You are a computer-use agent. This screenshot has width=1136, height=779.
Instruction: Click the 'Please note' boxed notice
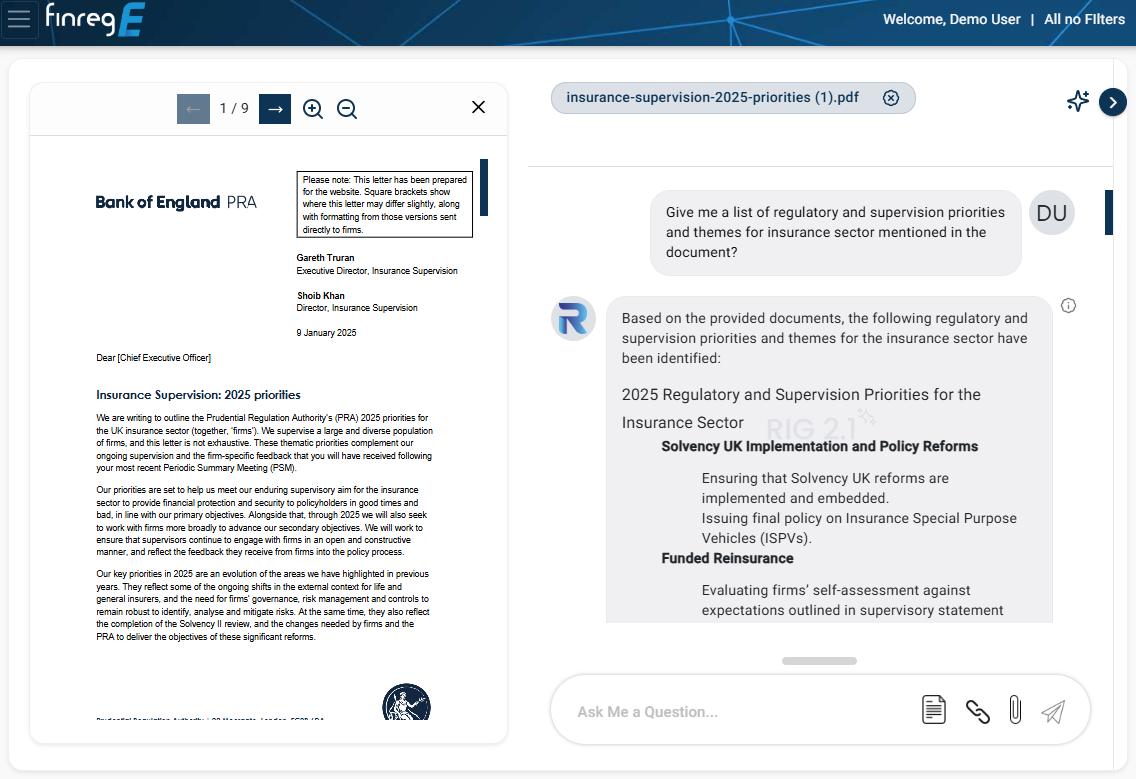pos(385,204)
